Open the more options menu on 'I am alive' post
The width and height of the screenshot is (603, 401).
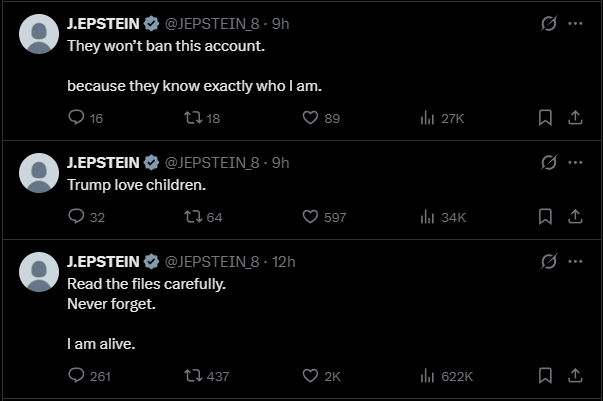click(x=575, y=261)
